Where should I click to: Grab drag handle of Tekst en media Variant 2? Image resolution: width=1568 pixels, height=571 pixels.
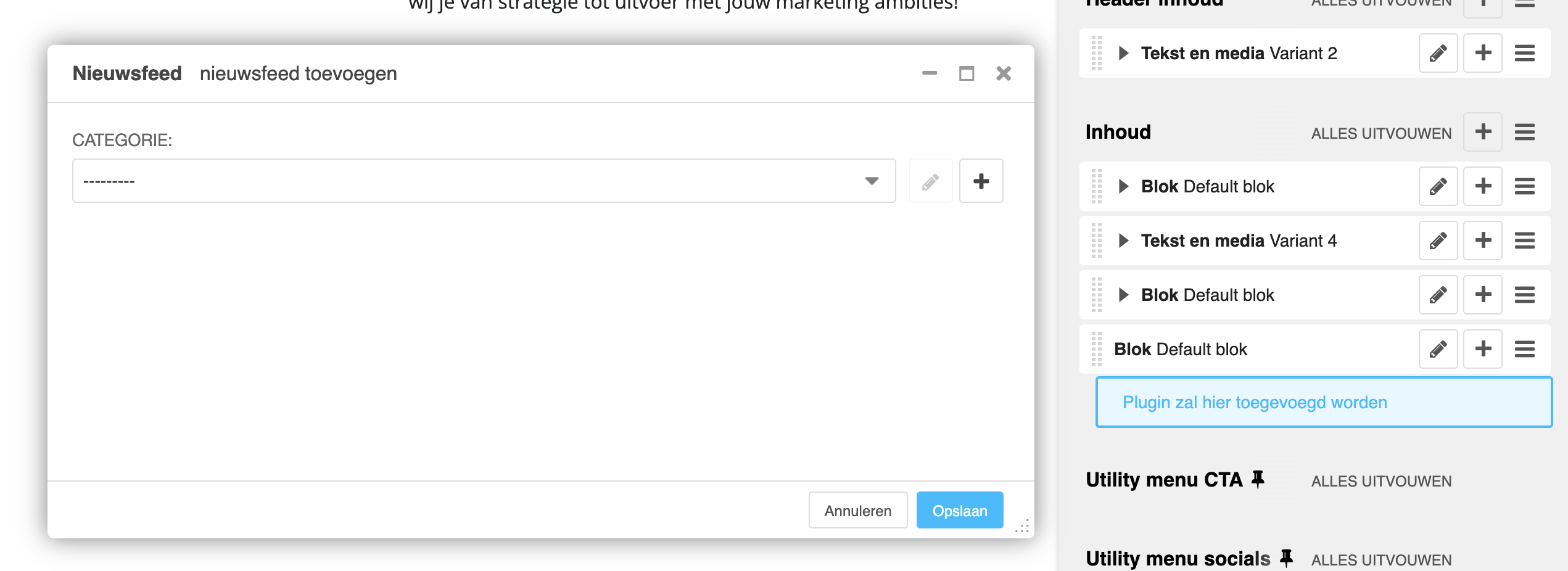1097,54
